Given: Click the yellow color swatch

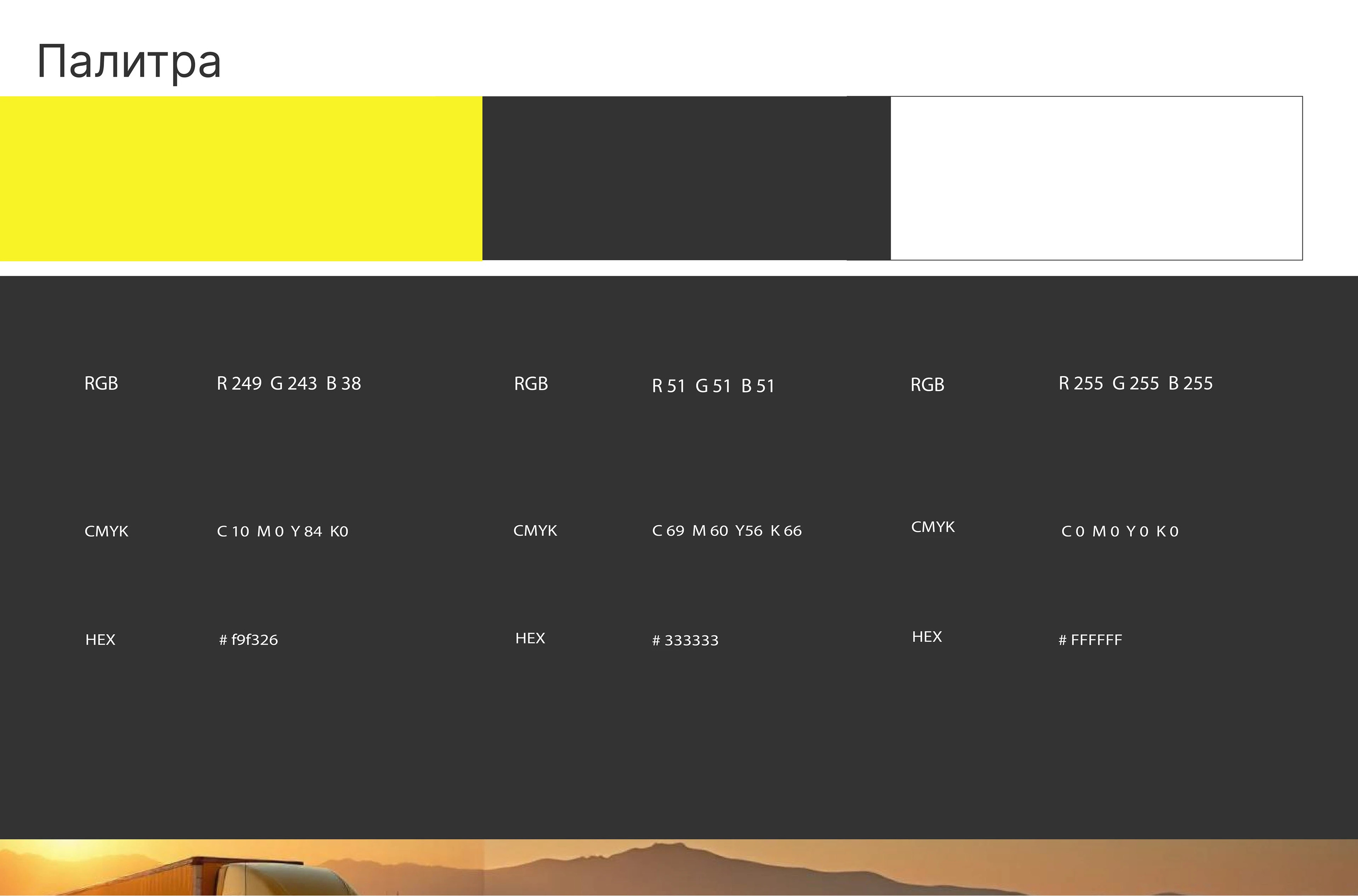Looking at the screenshot, I should pos(241,178).
